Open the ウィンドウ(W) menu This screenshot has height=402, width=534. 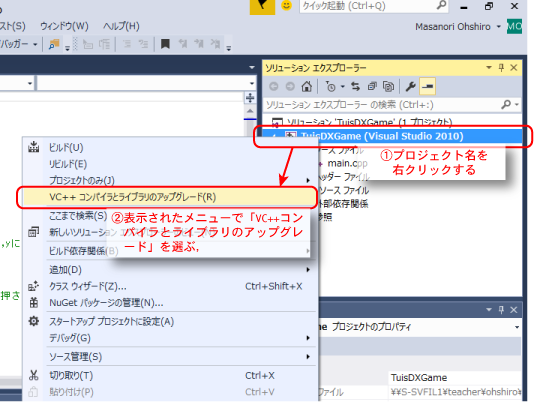(x=64, y=26)
